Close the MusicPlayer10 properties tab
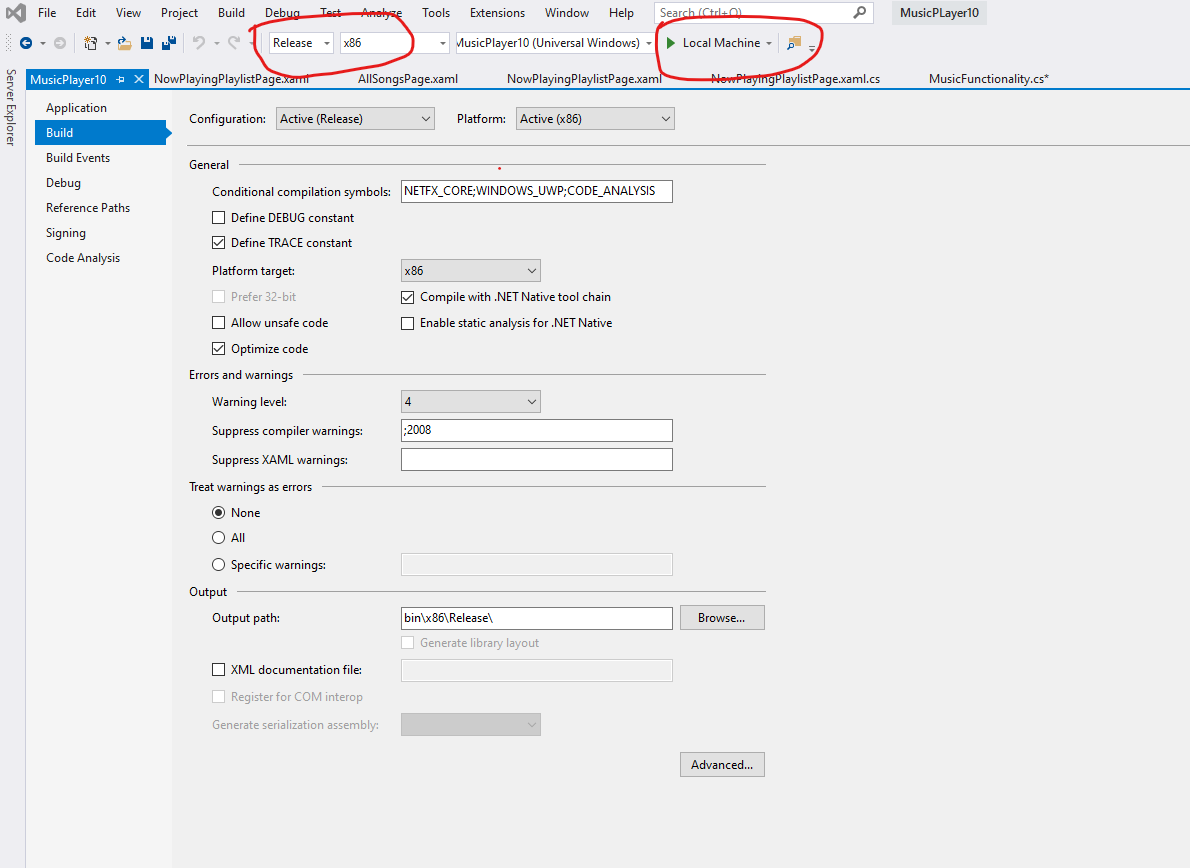This screenshot has height=868, width=1190. (139, 79)
